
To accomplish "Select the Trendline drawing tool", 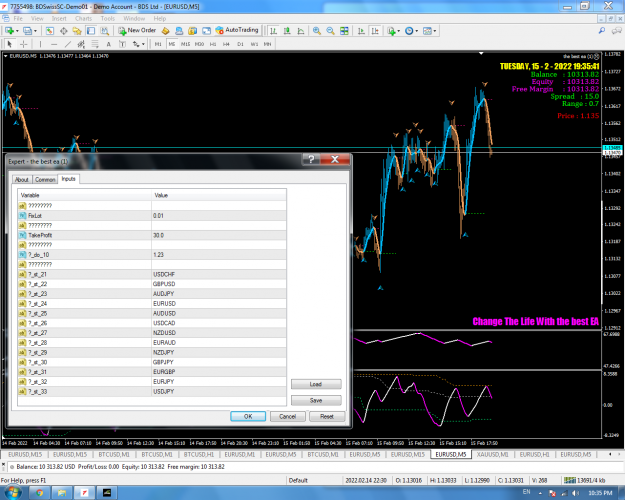I will tap(68, 44).
